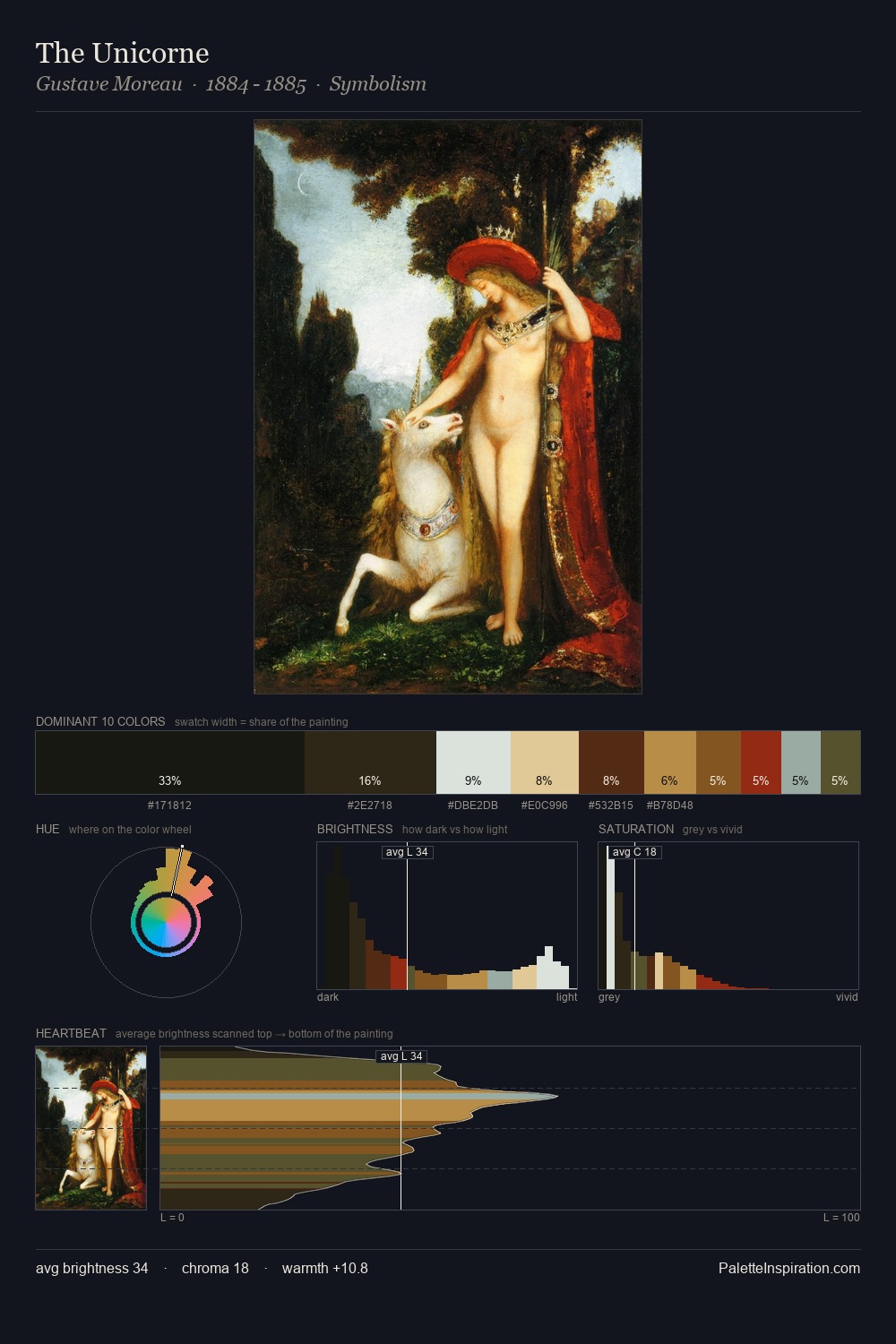
Task: Click the "light" axis label
Action: [566, 997]
